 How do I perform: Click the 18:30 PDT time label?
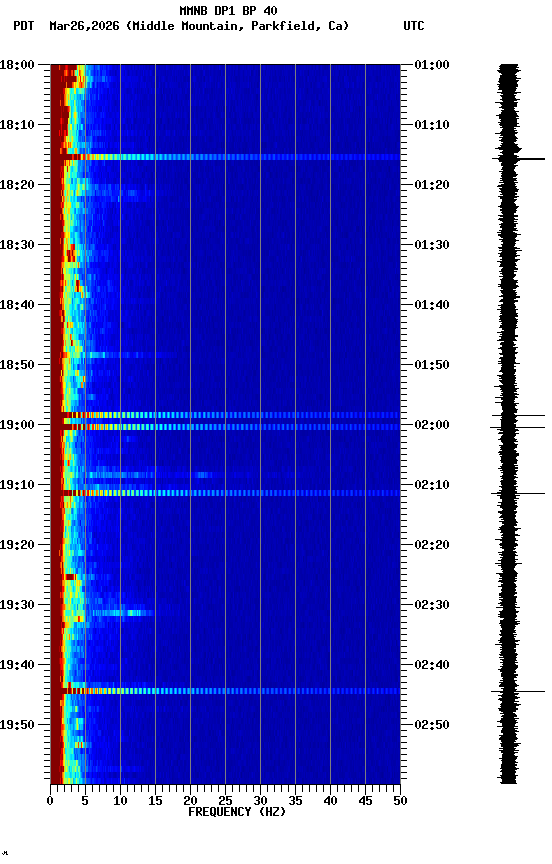point(17,245)
